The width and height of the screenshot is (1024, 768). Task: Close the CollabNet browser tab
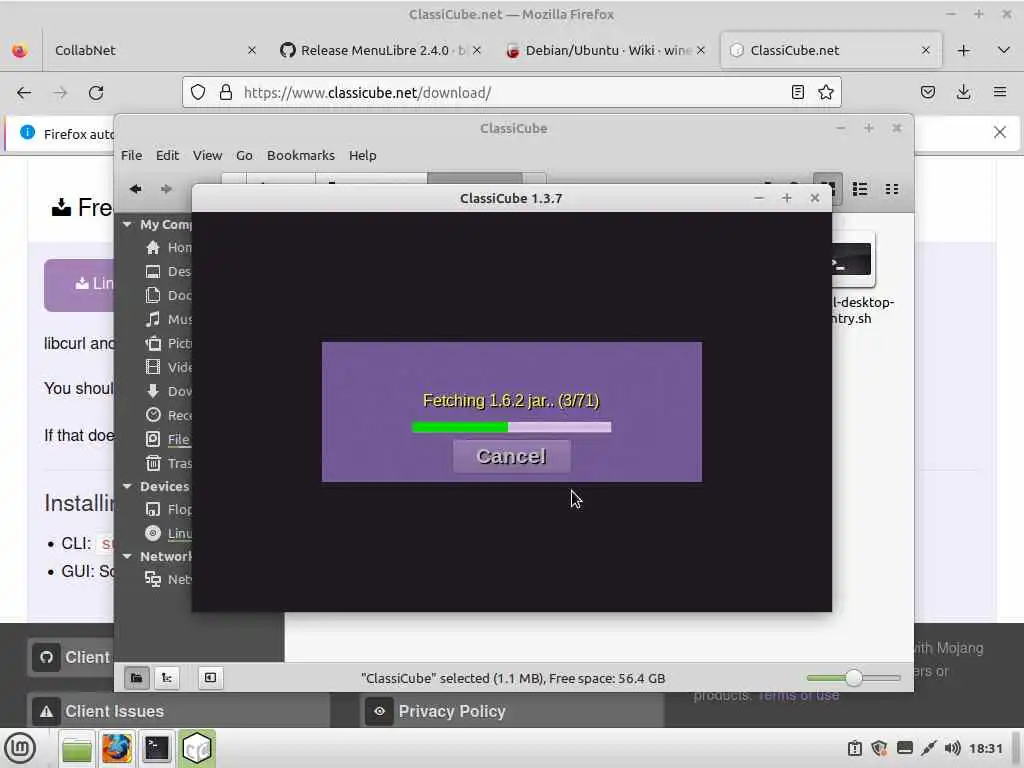(252, 50)
